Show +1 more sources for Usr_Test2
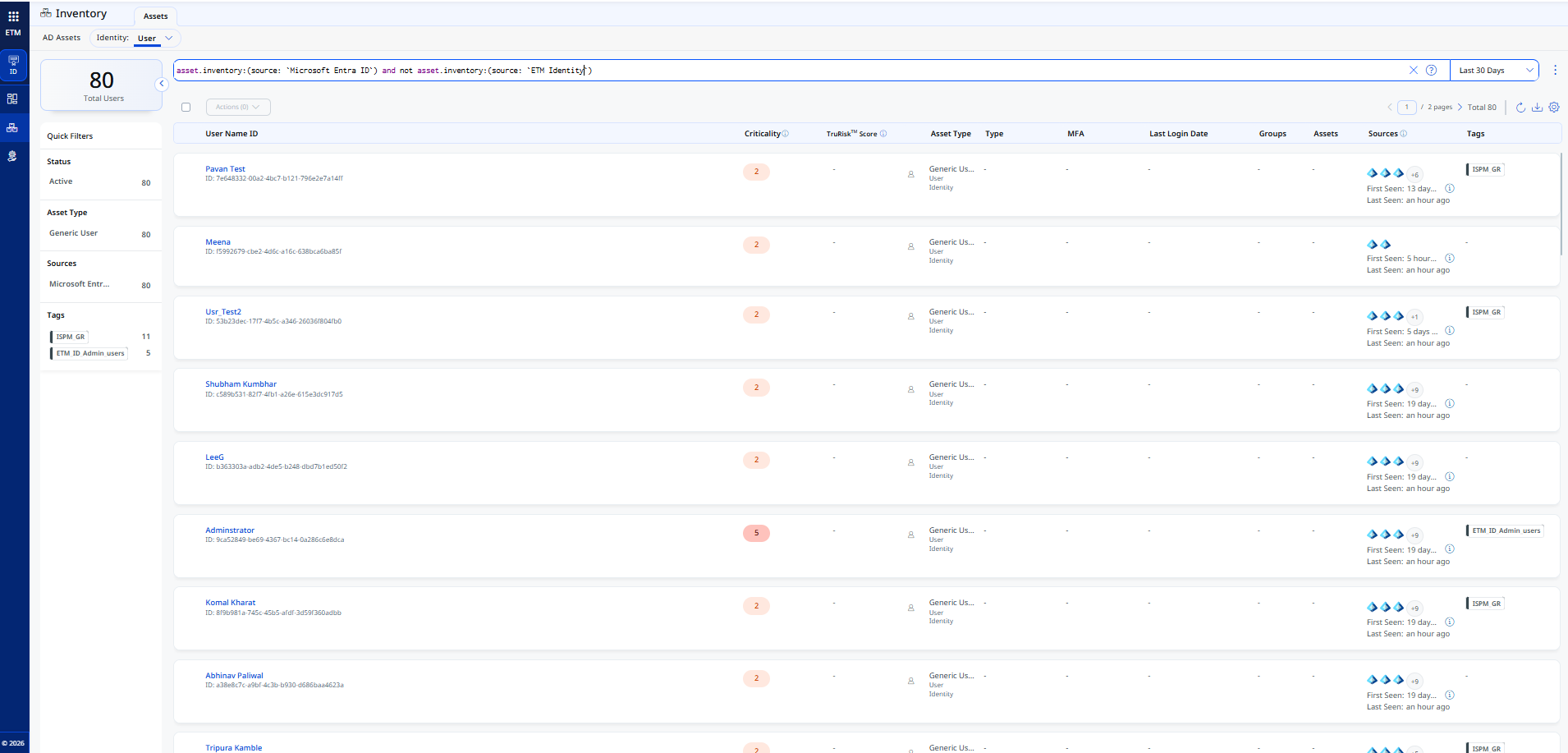The width and height of the screenshot is (1568, 753). click(1414, 317)
